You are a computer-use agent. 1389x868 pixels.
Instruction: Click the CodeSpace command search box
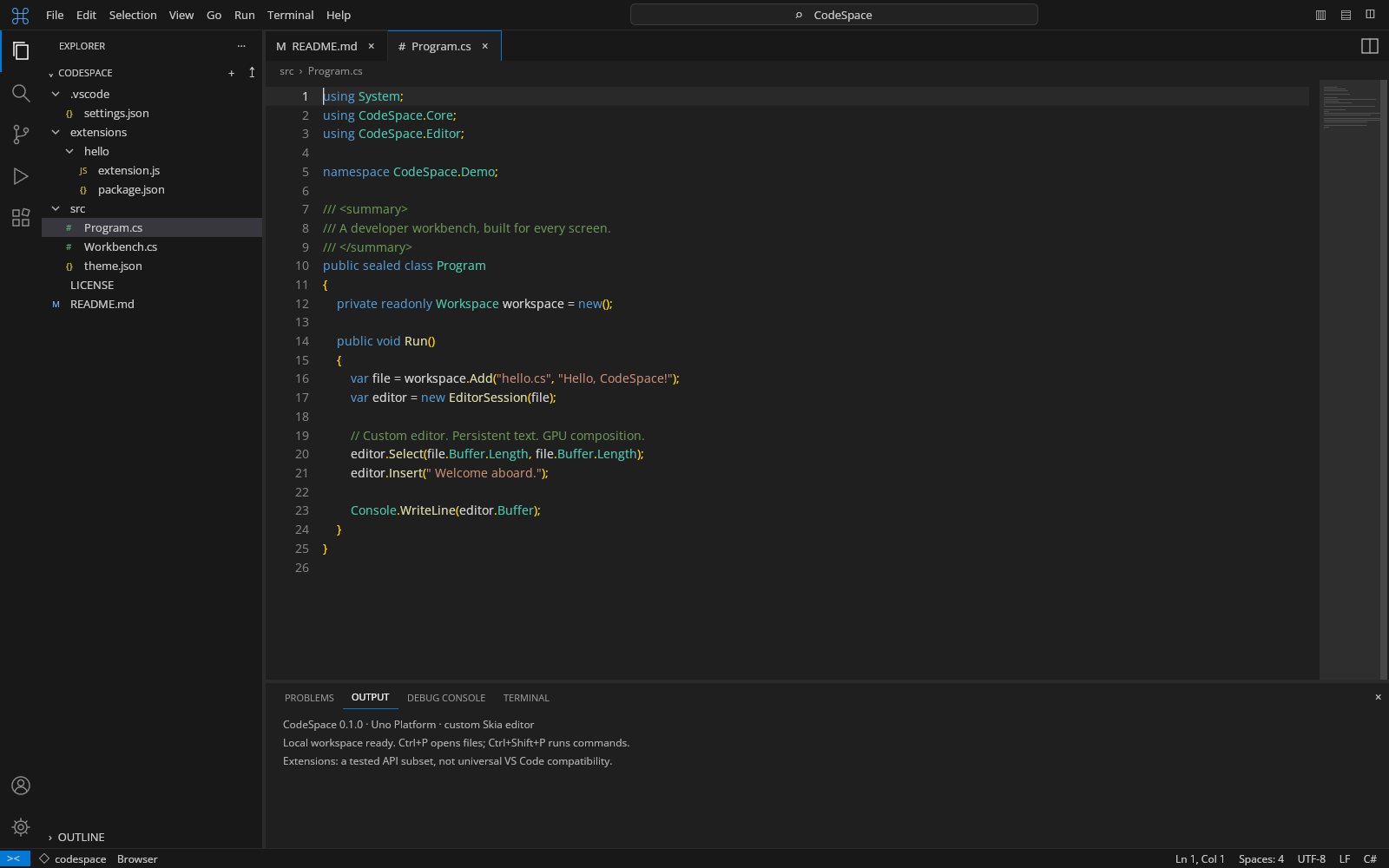point(834,15)
